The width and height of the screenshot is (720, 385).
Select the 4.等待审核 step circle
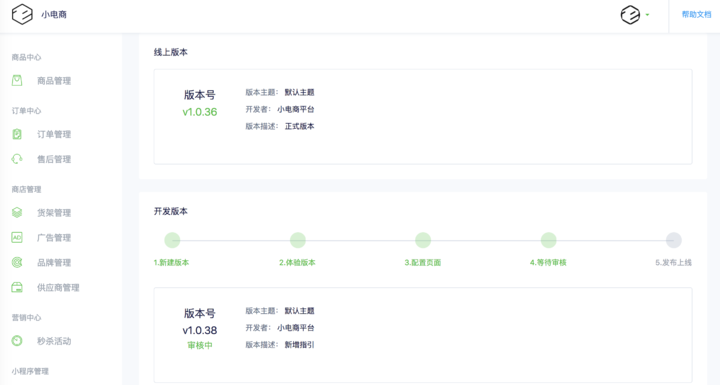point(548,240)
